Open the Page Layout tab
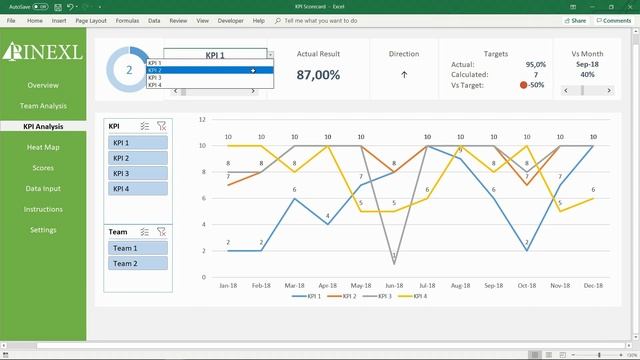Image resolution: width=640 pixels, height=360 pixels. (91, 20)
